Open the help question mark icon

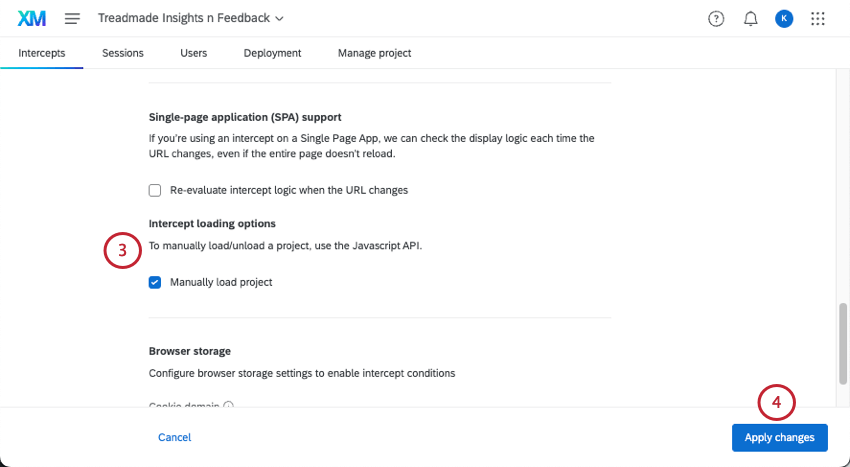(x=716, y=18)
